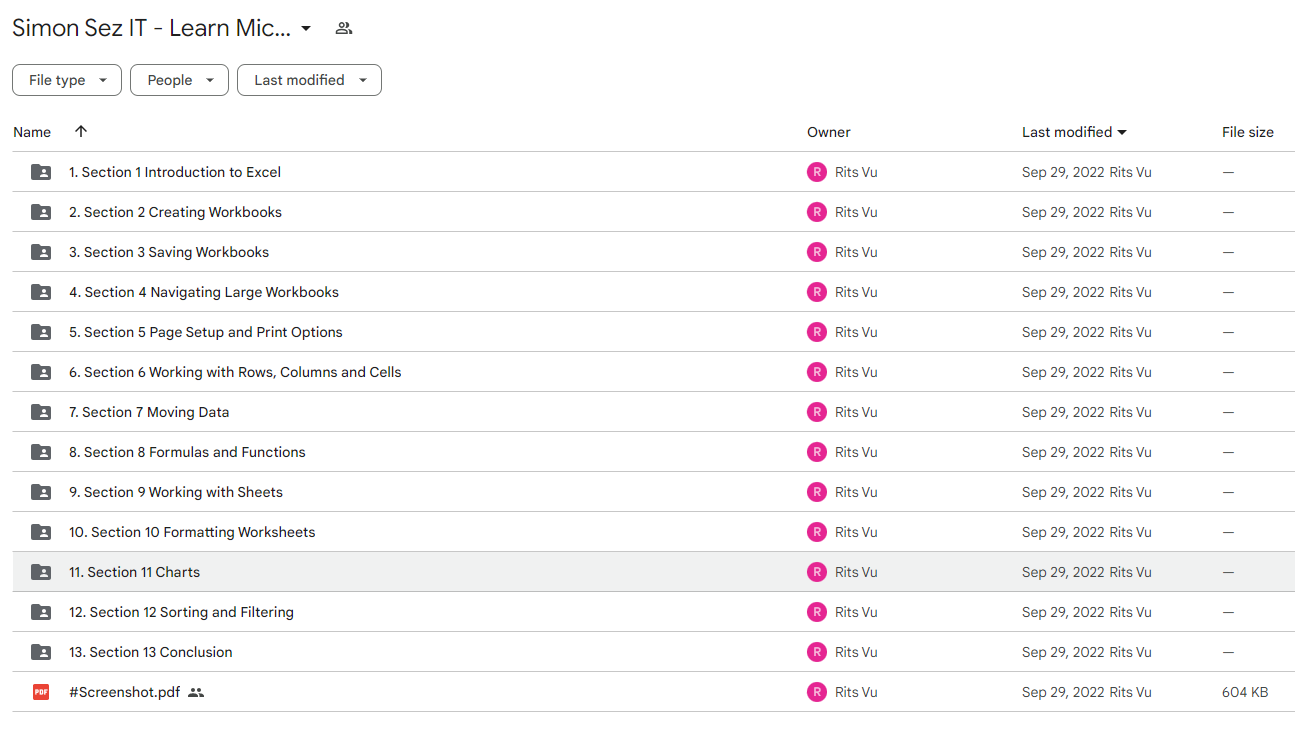
Task: Select "2. Section 2 Creating Workbooks"
Action: pos(175,212)
